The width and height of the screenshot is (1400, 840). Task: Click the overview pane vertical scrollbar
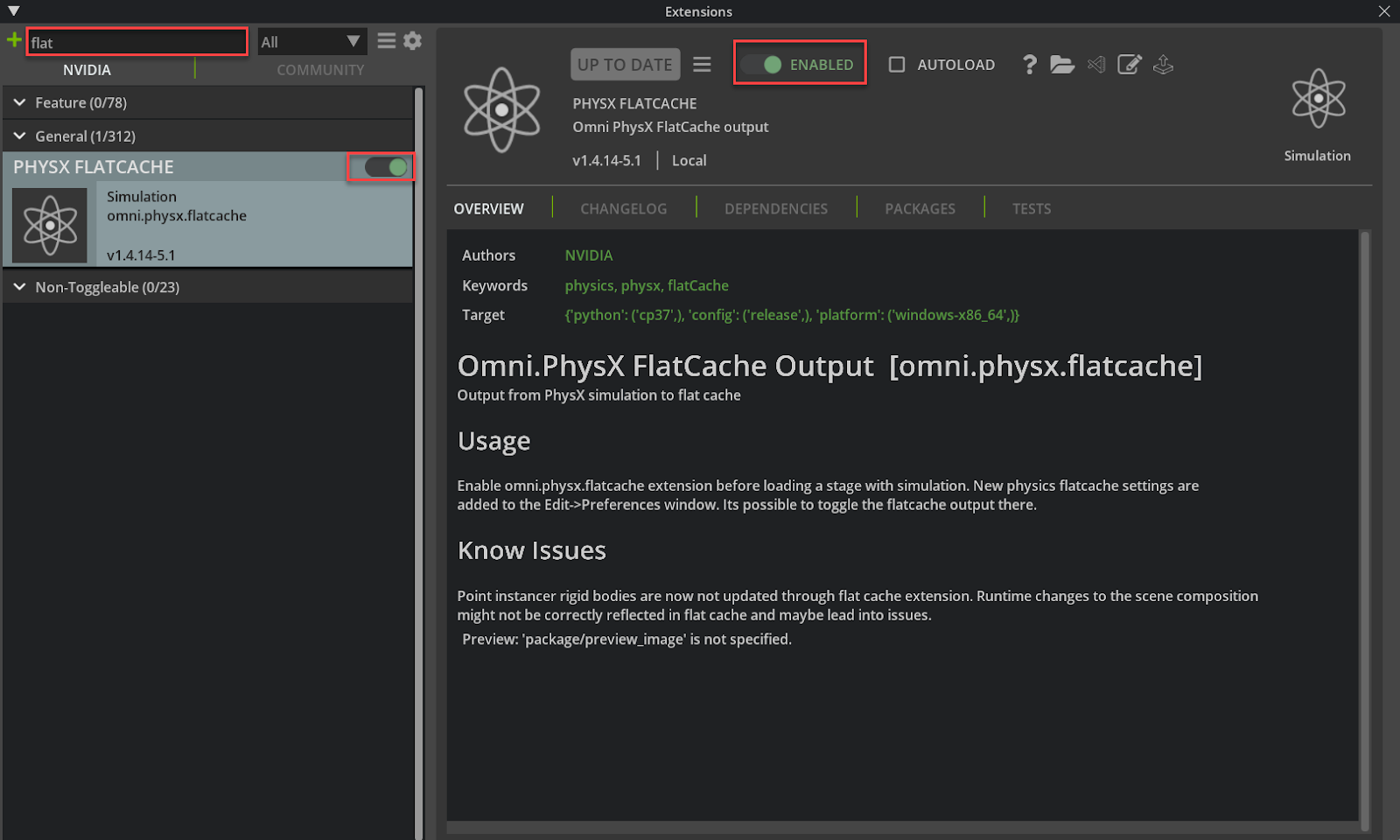click(1365, 529)
